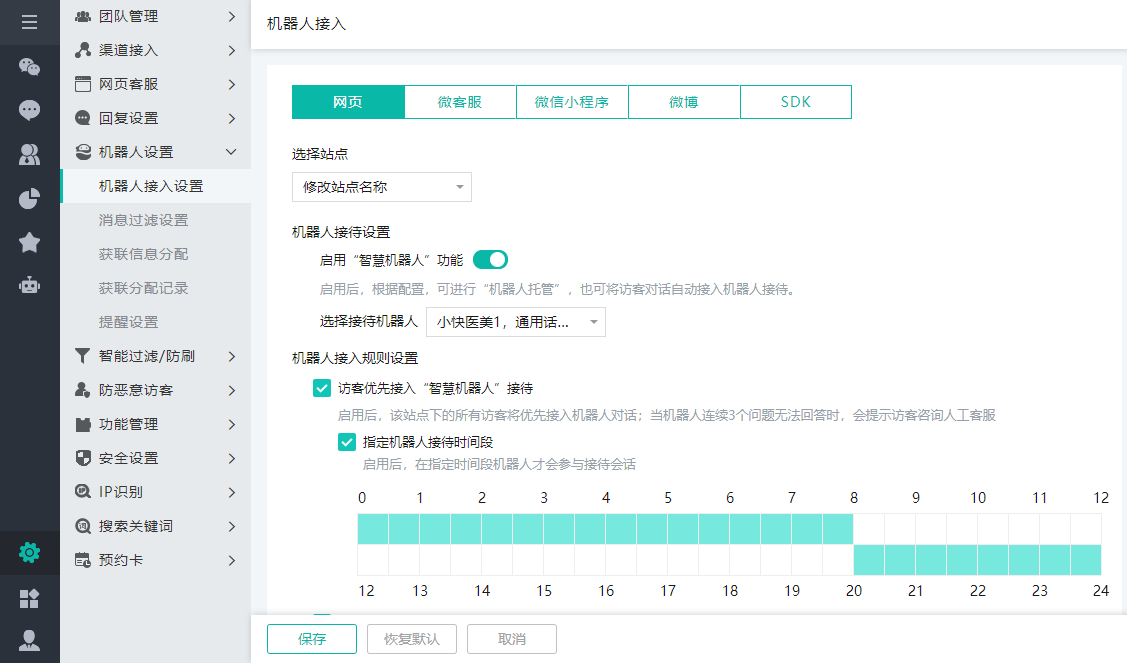The width and height of the screenshot is (1127, 663).
Task: Click the star favorites icon
Action: point(29,242)
